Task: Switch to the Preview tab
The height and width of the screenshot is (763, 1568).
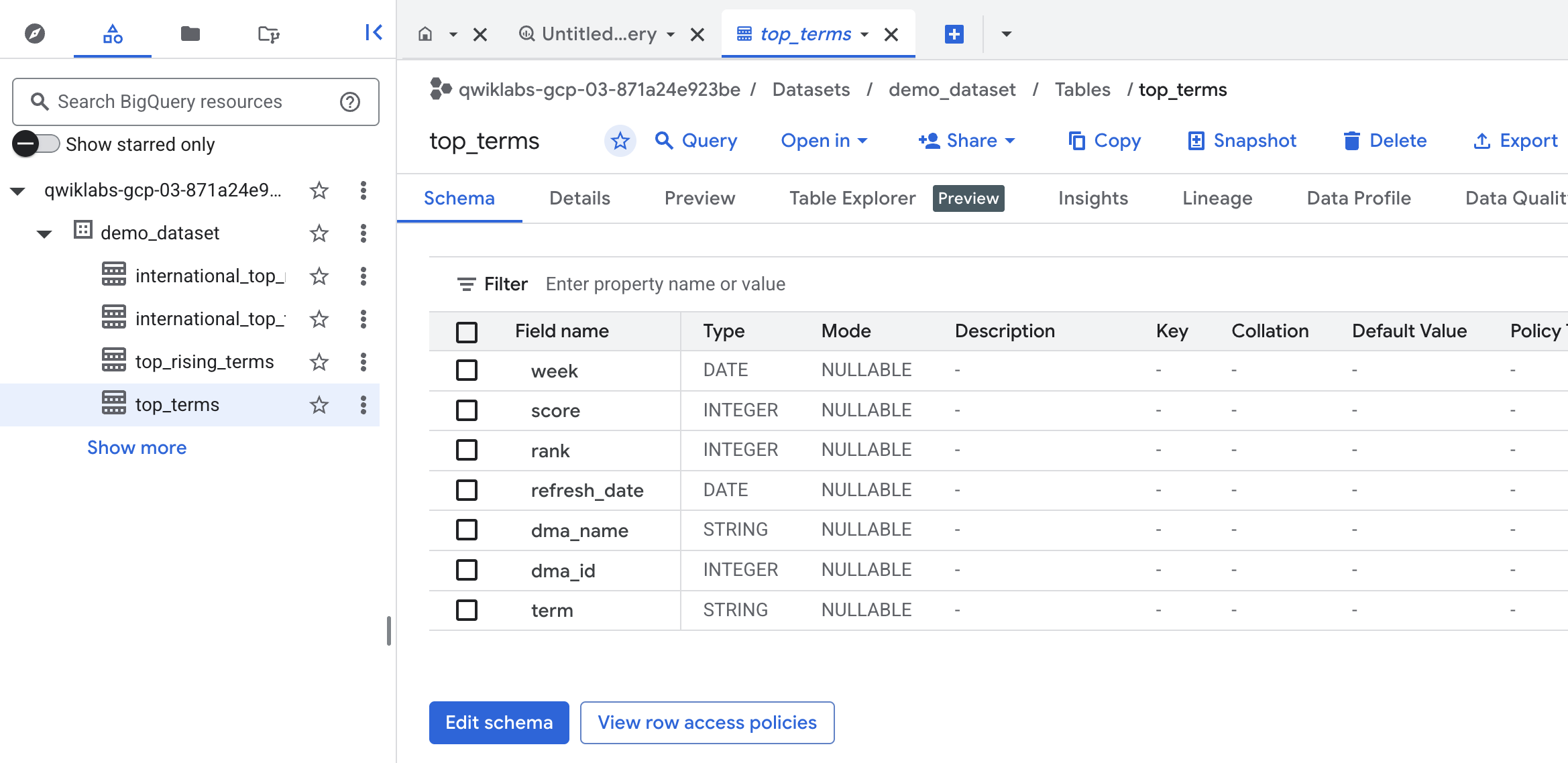Action: coord(699,198)
